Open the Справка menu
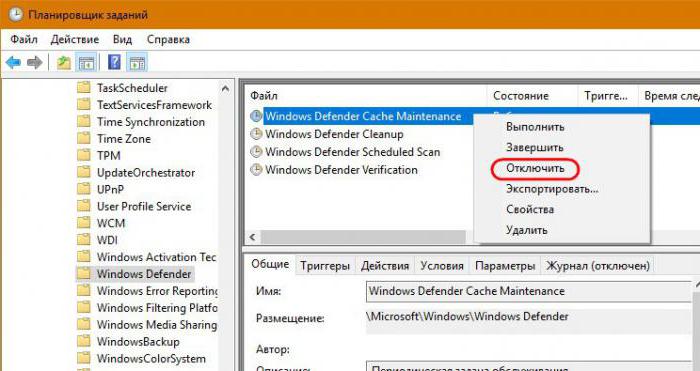Image resolution: width=700 pixels, height=371 pixels. click(x=168, y=39)
